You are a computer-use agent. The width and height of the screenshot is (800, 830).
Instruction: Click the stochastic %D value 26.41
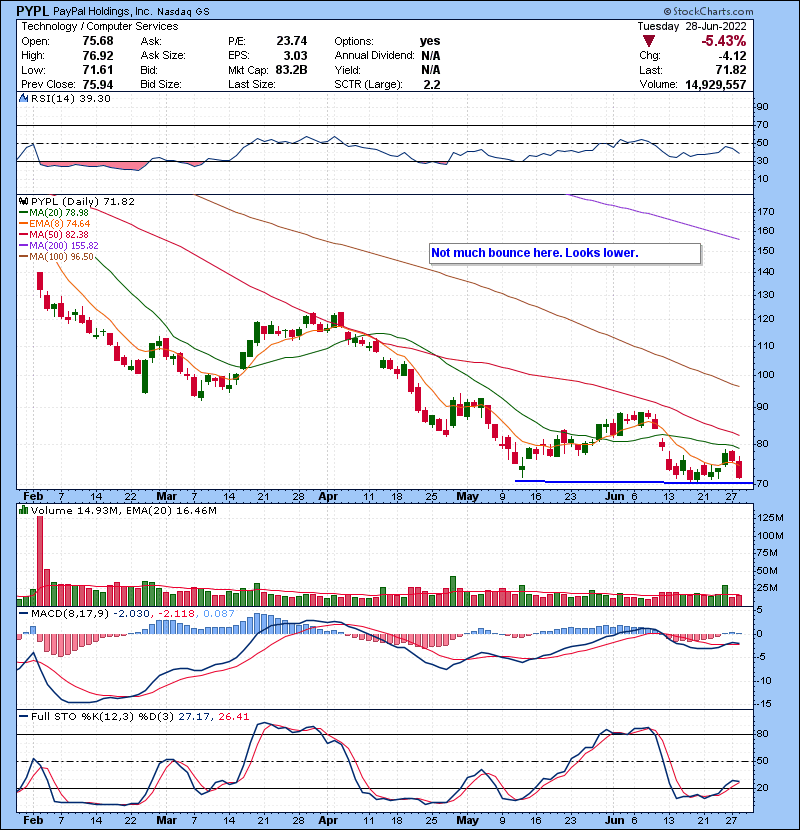233,717
